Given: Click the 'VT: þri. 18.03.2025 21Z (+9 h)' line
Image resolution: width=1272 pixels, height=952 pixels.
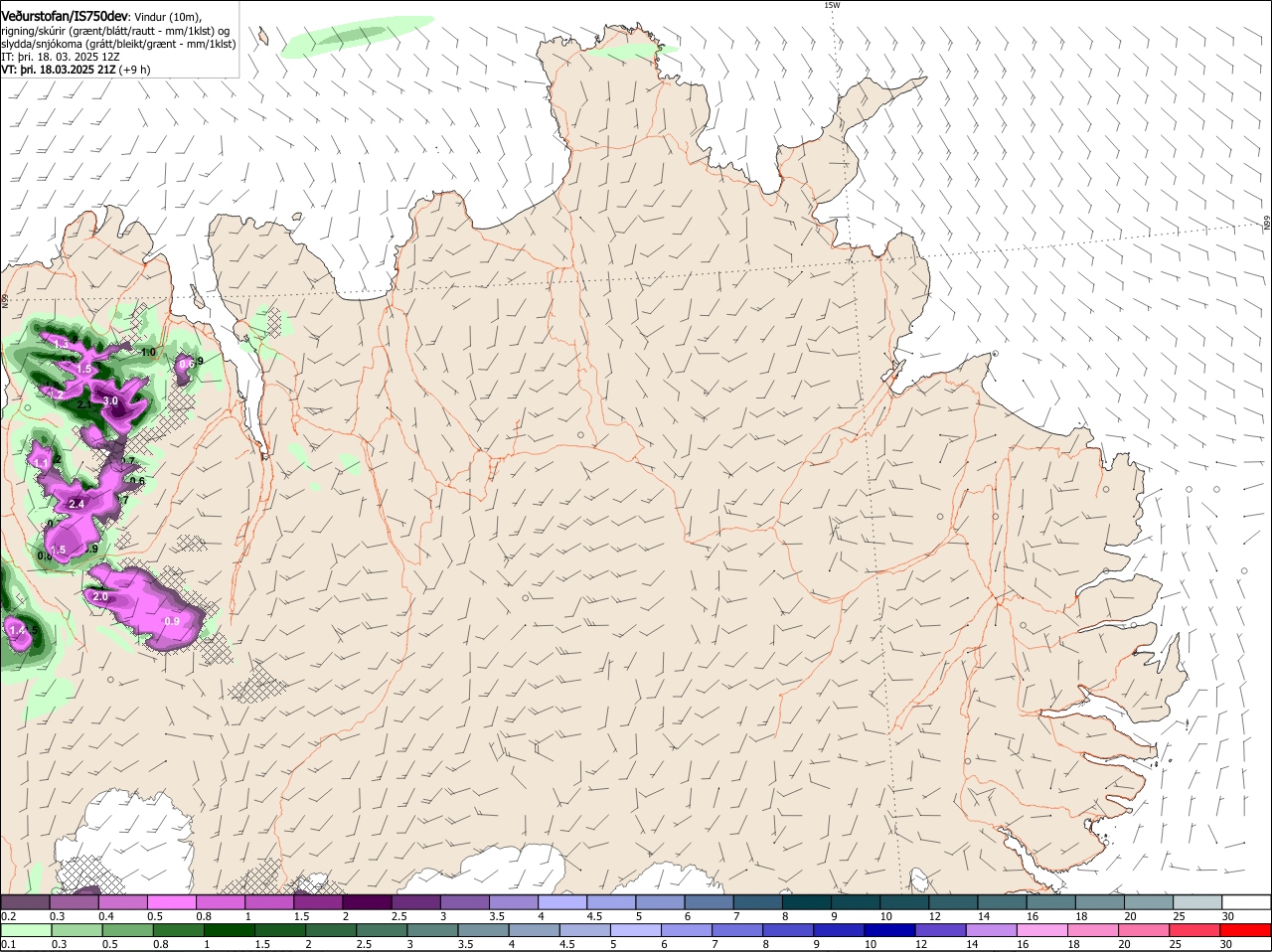Looking at the screenshot, I should tap(76, 70).
